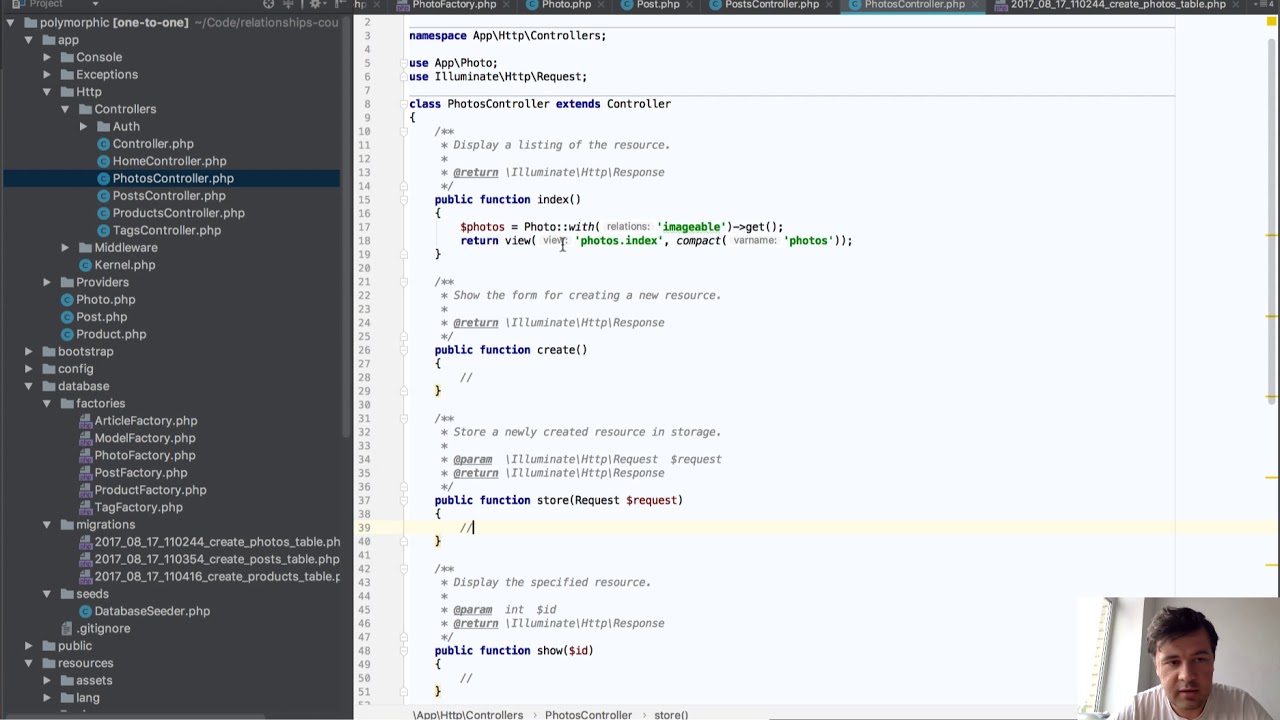Expand the config folder arrow
Screen dimensions: 1280x720
point(29,369)
